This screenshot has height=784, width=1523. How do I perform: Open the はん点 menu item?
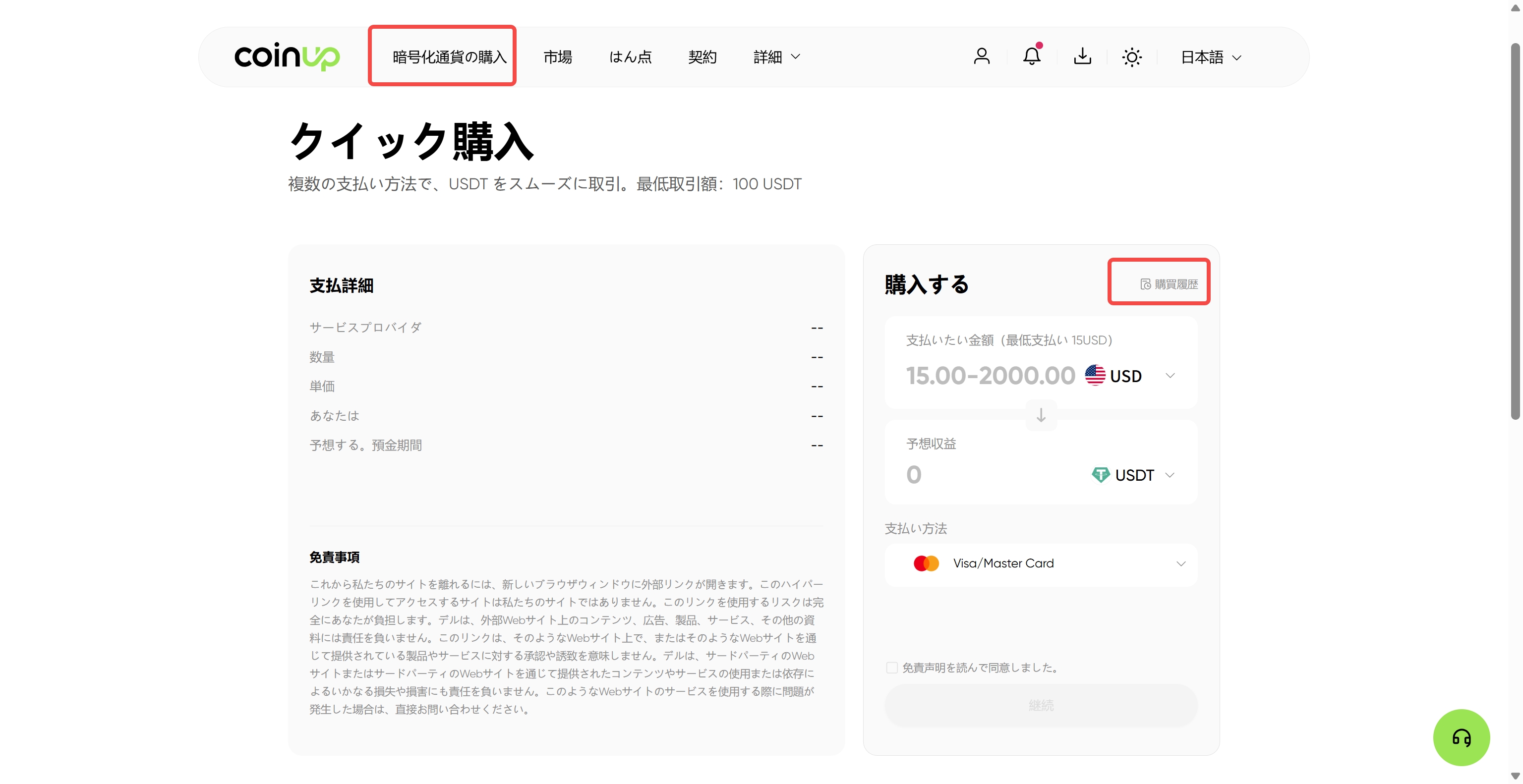click(x=630, y=57)
